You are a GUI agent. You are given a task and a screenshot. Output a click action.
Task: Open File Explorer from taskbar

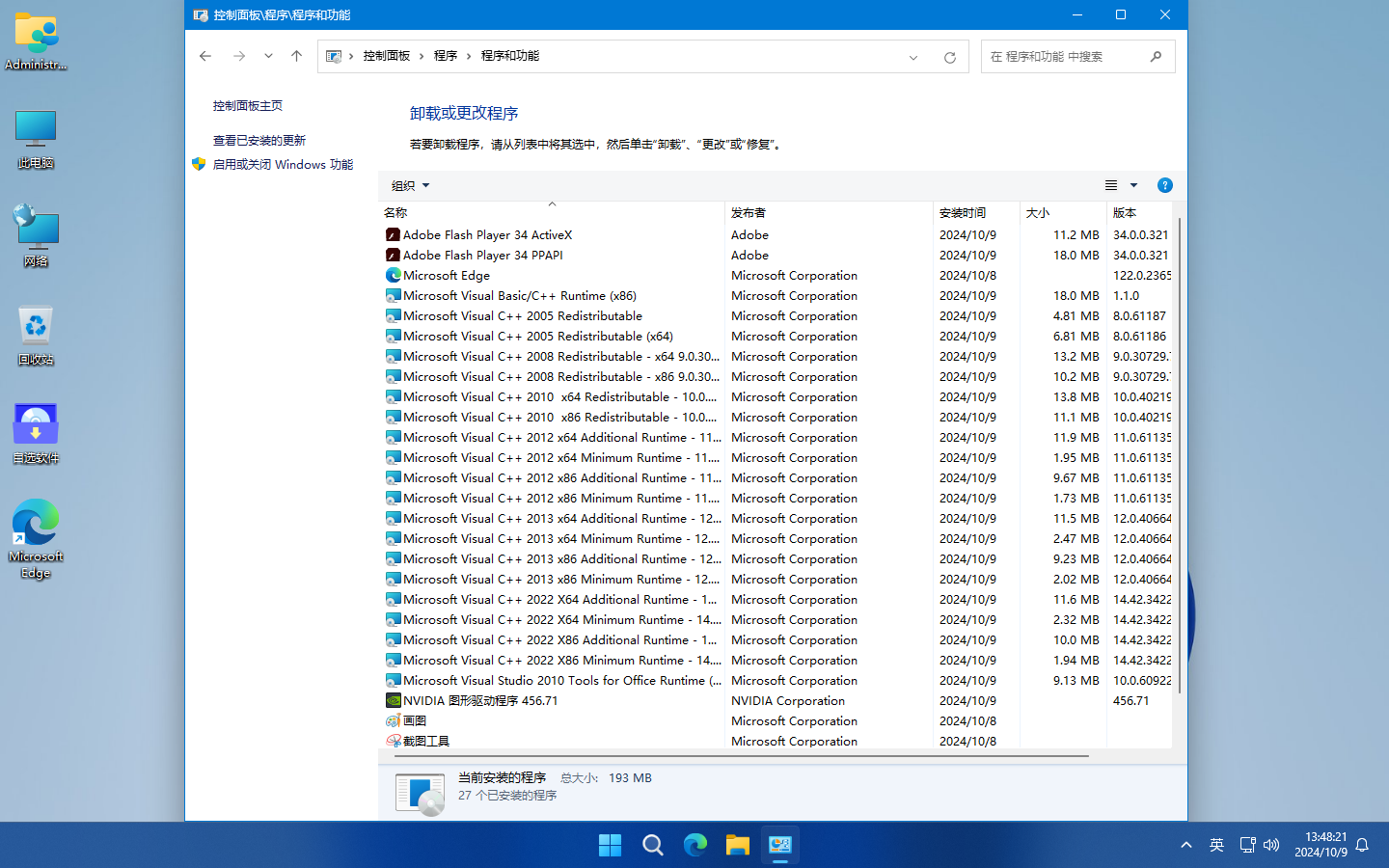[x=737, y=845]
